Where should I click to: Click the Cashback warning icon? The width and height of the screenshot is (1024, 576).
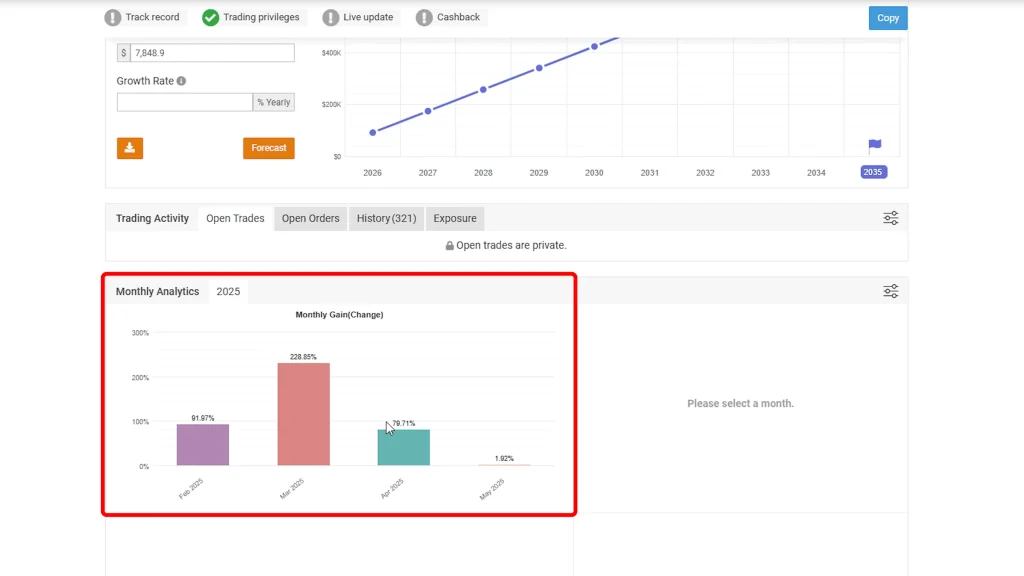pos(424,18)
